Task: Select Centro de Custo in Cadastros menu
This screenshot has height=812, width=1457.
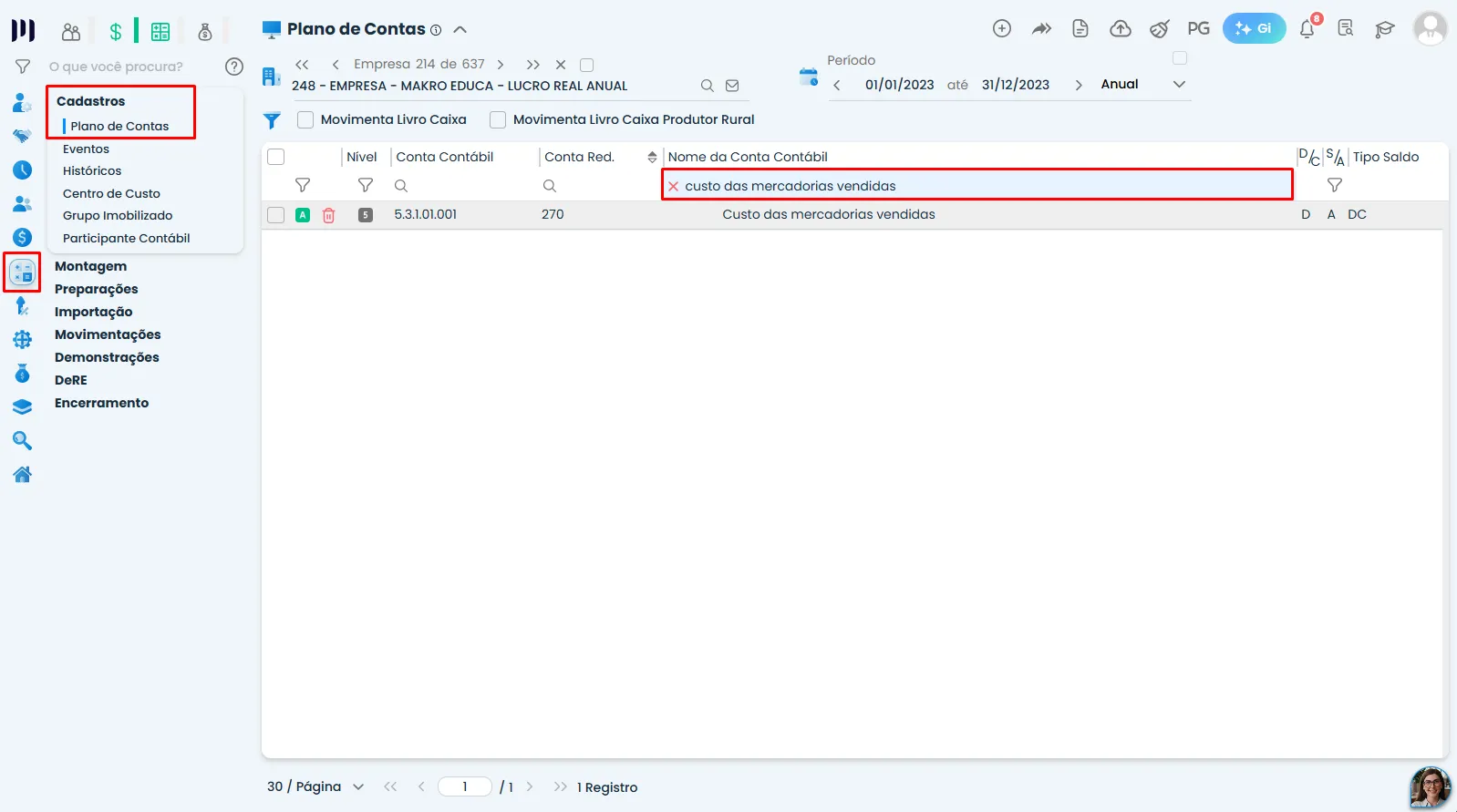Action: pyautogui.click(x=111, y=193)
